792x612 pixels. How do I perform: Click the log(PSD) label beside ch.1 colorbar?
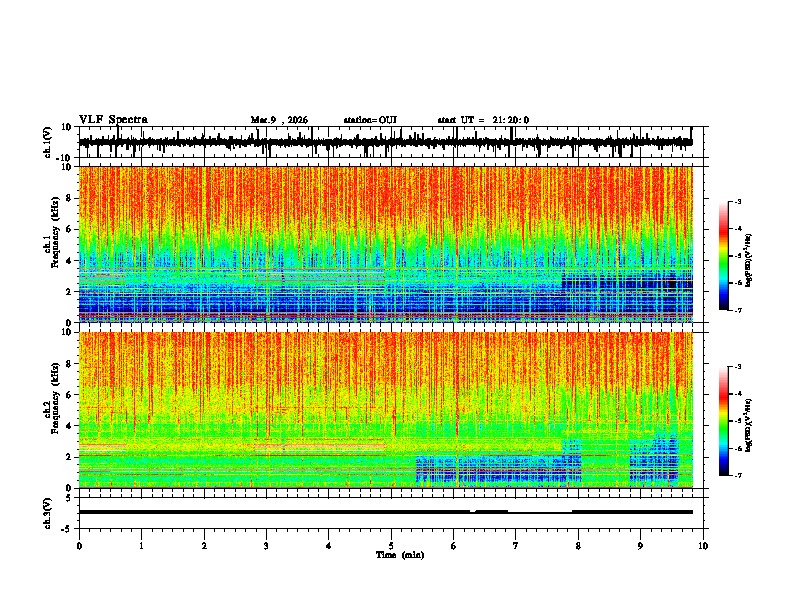pyautogui.click(x=749, y=260)
